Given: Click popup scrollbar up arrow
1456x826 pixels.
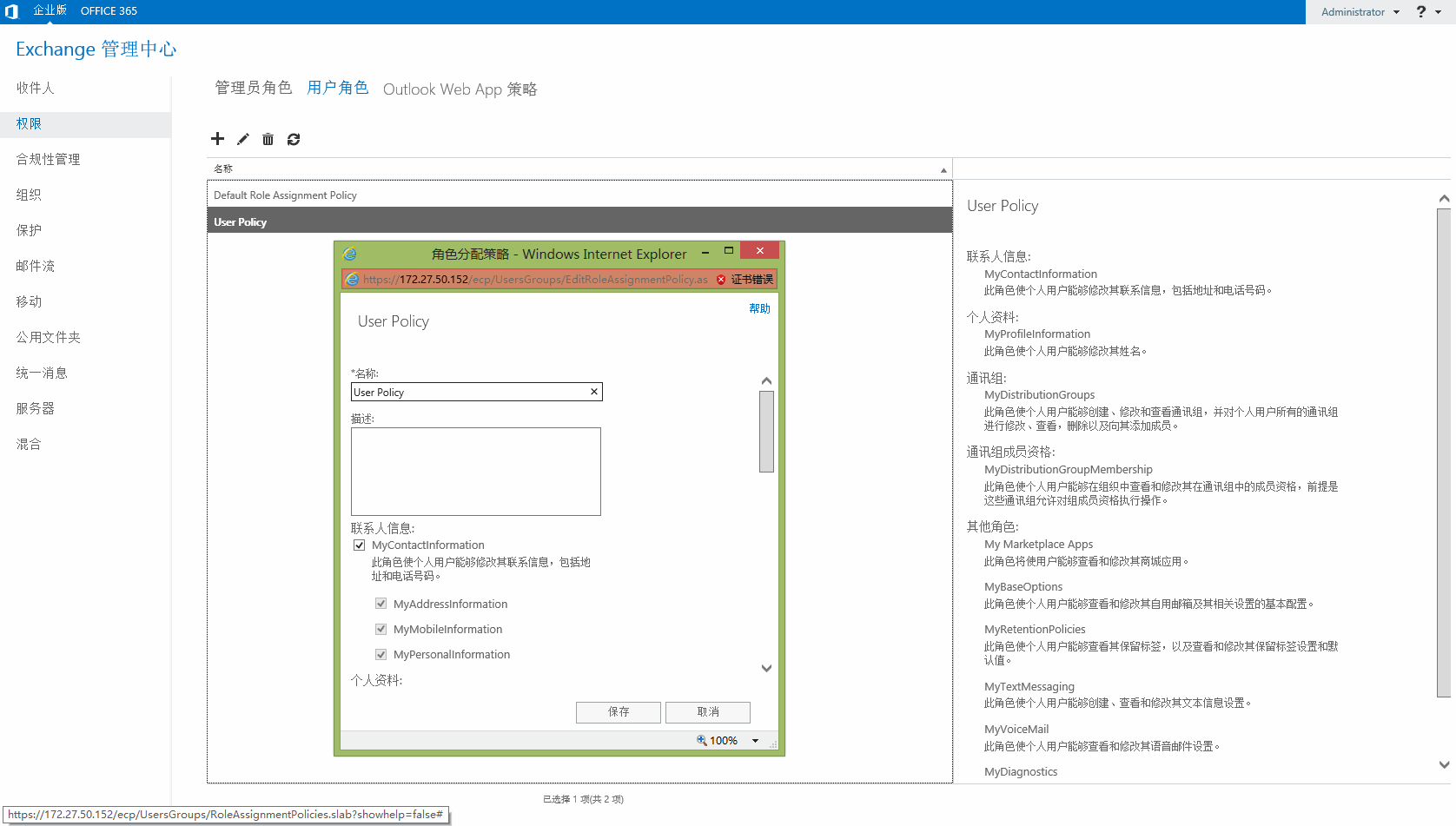Looking at the screenshot, I should [766, 380].
